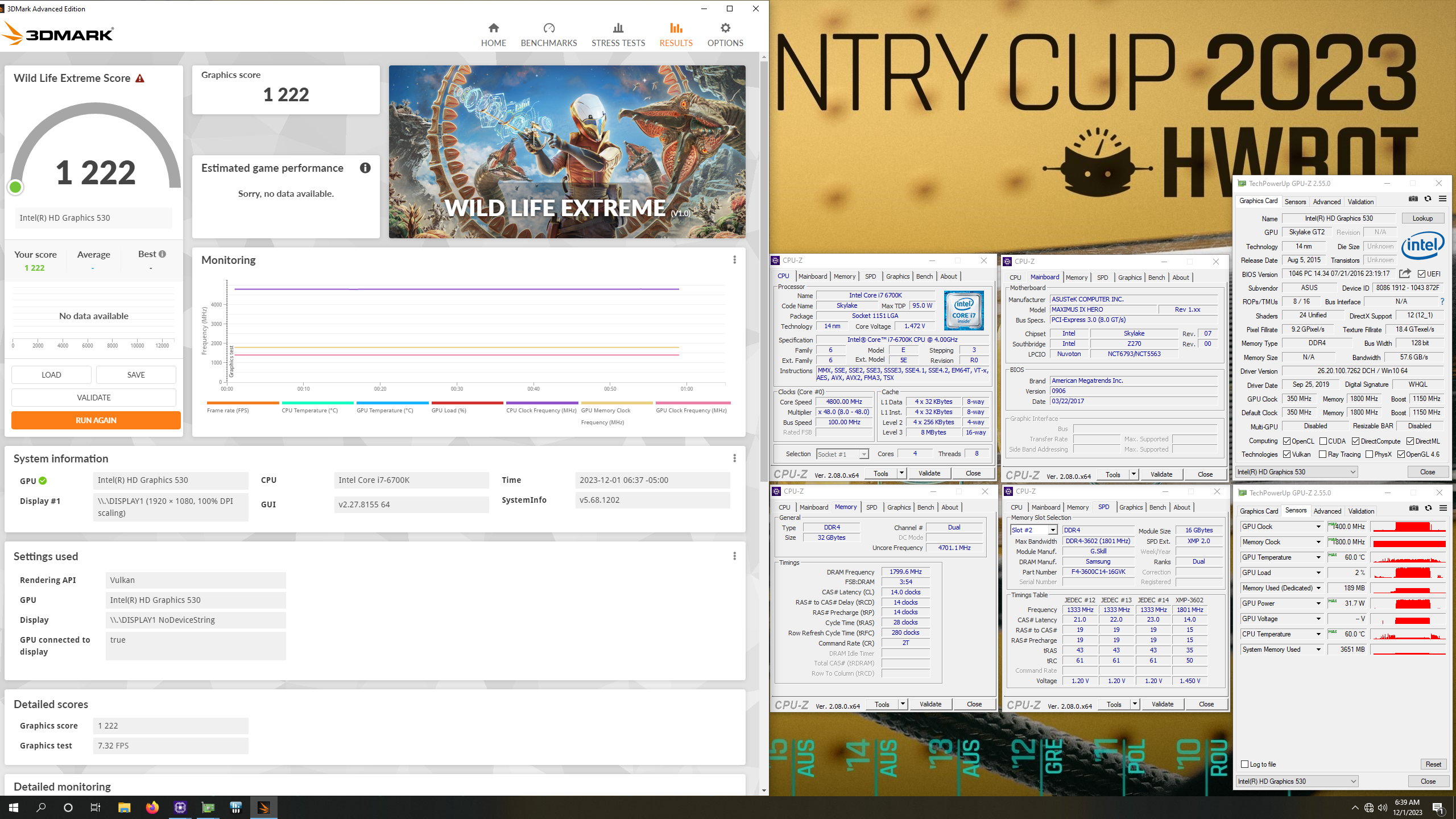
Task: Open the Benchmarks gauge icon
Action: coord(549,28)
